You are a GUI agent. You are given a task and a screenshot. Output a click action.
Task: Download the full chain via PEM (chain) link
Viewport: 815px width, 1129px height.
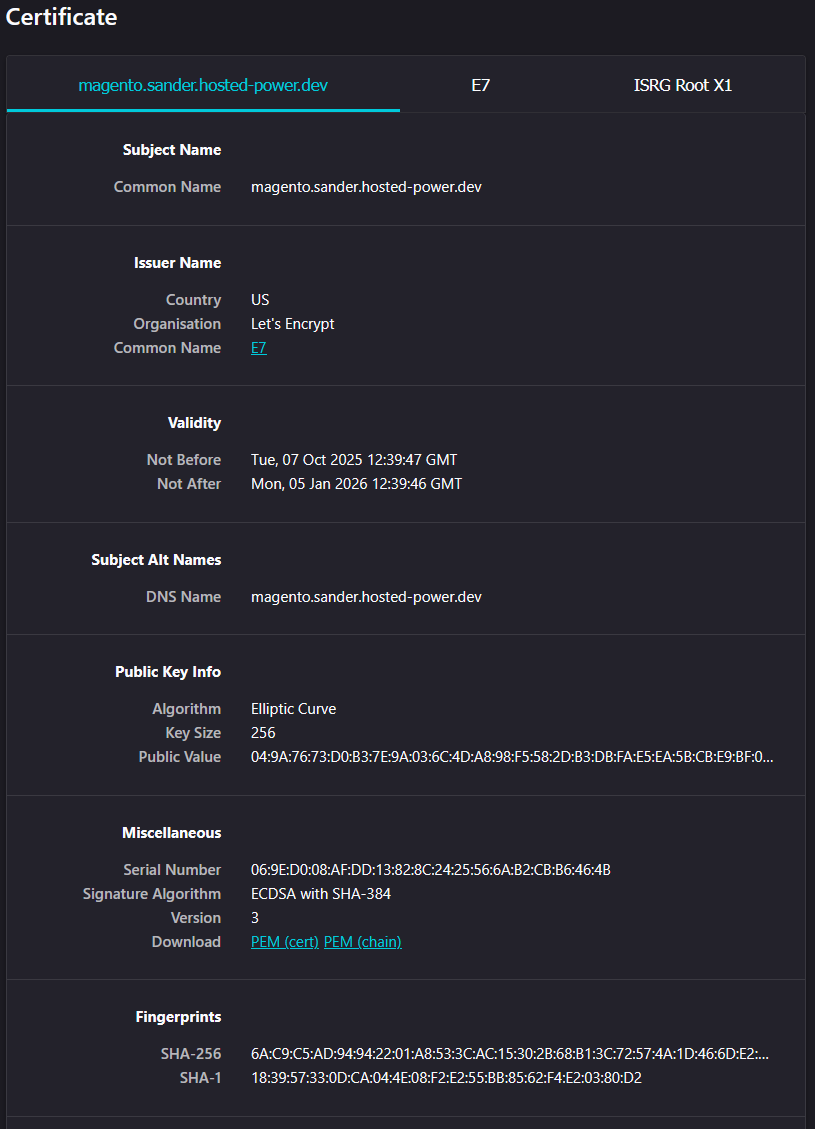click(362, 941)
